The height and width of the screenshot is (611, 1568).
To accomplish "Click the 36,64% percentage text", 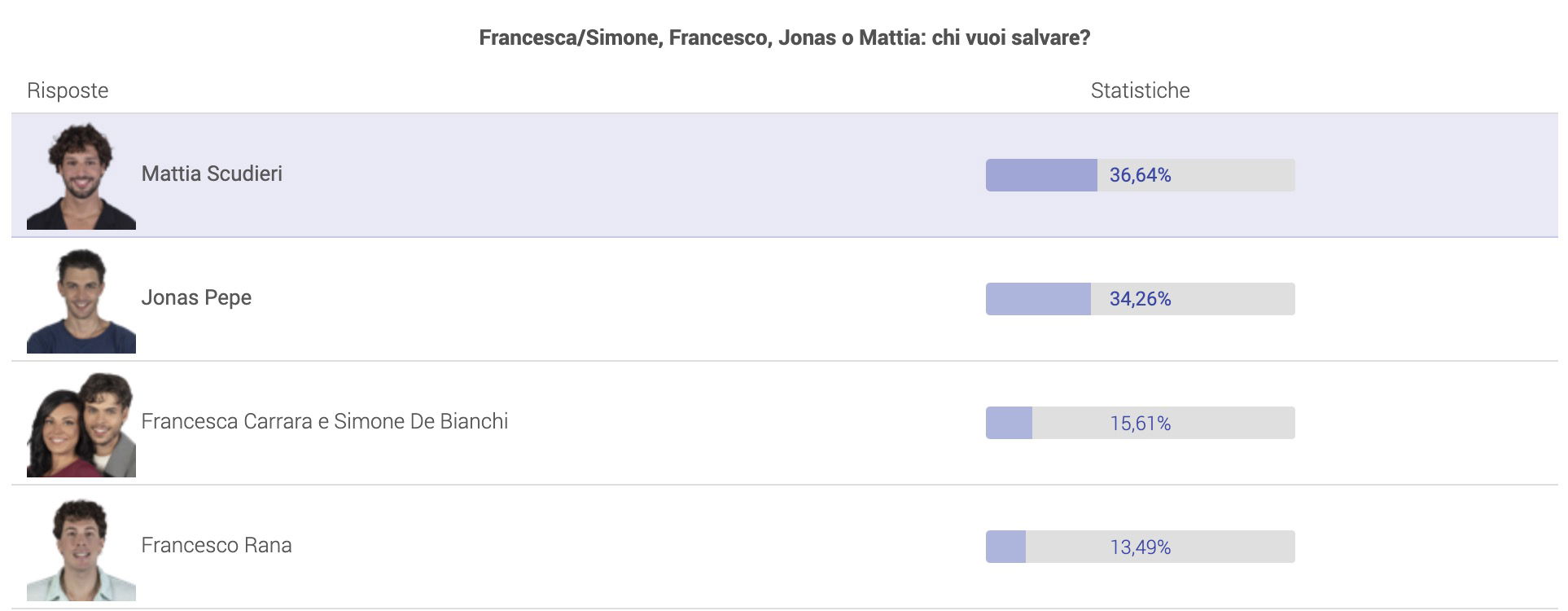I will tap(1140, 175).
